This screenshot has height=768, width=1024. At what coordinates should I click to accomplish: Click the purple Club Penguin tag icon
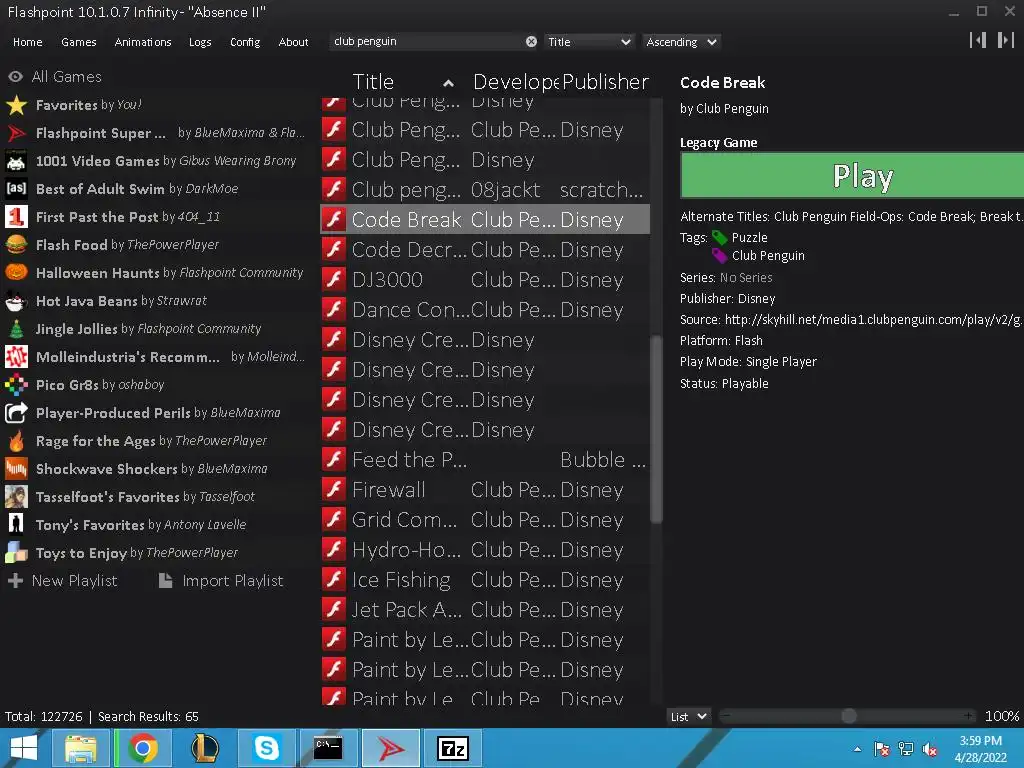[720, 255]
